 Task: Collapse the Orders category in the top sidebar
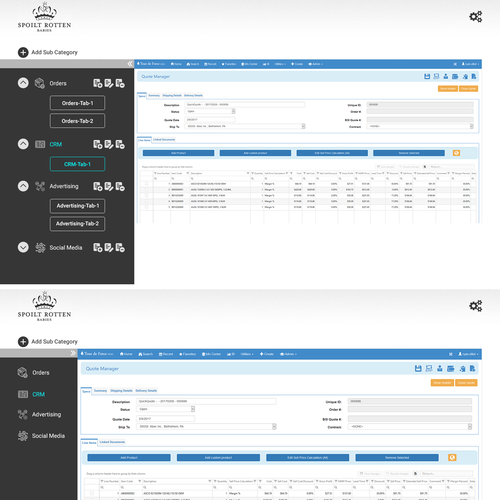23,83
